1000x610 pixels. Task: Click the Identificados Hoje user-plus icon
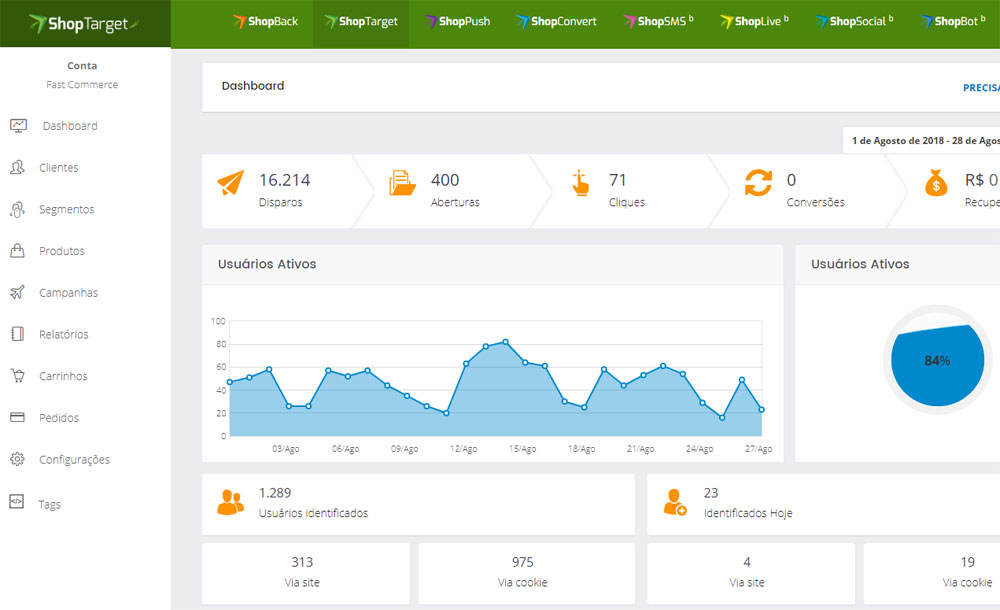[x=675, y=502]
